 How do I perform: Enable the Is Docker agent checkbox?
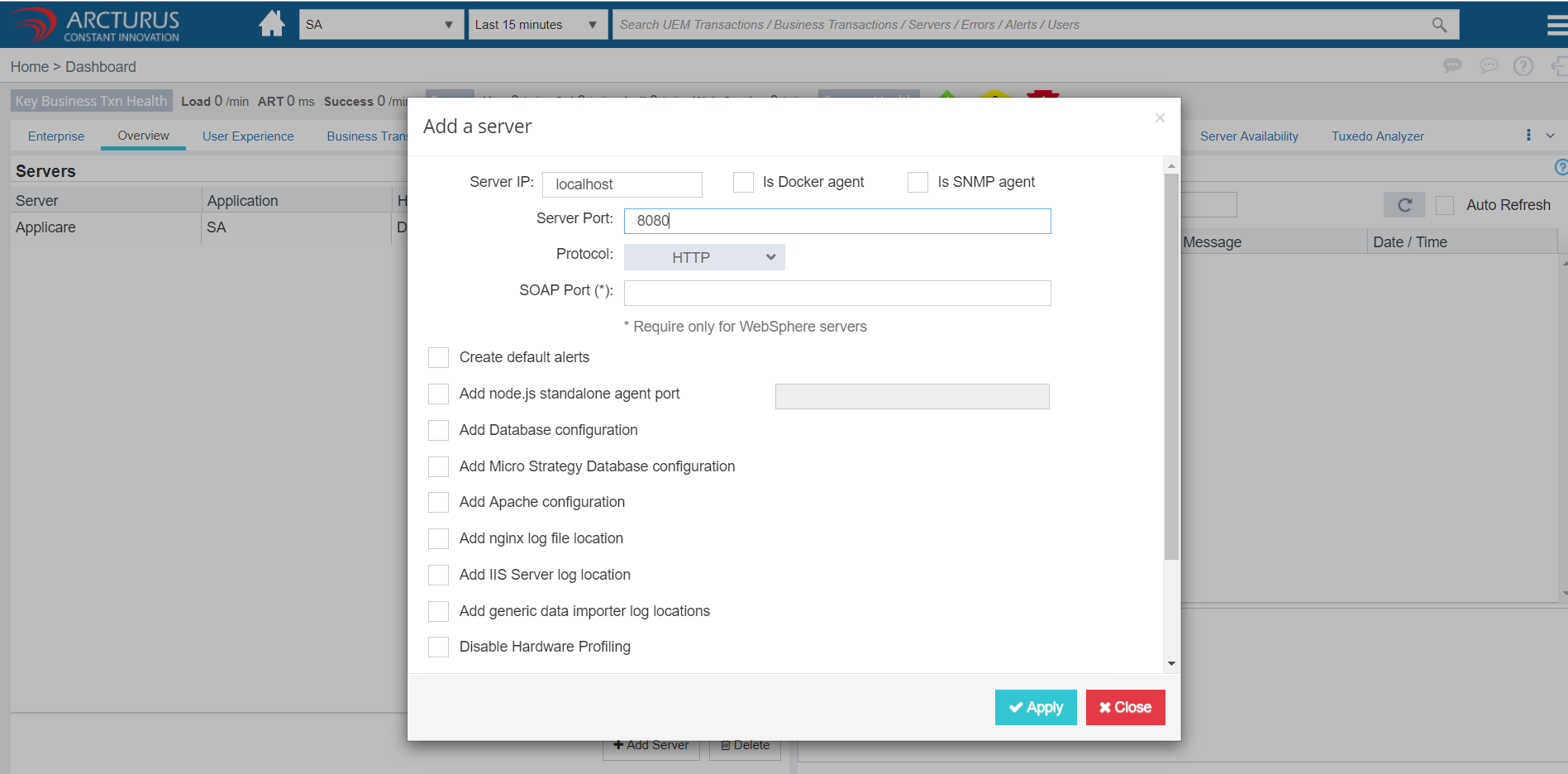pos(743,182)
